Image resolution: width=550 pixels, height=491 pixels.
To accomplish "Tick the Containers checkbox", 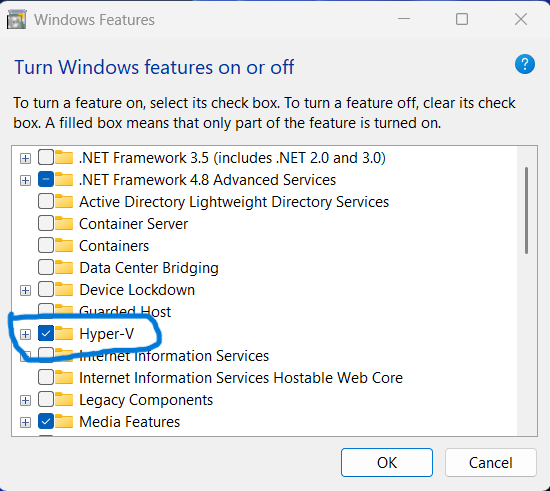I will pos(46,245).
